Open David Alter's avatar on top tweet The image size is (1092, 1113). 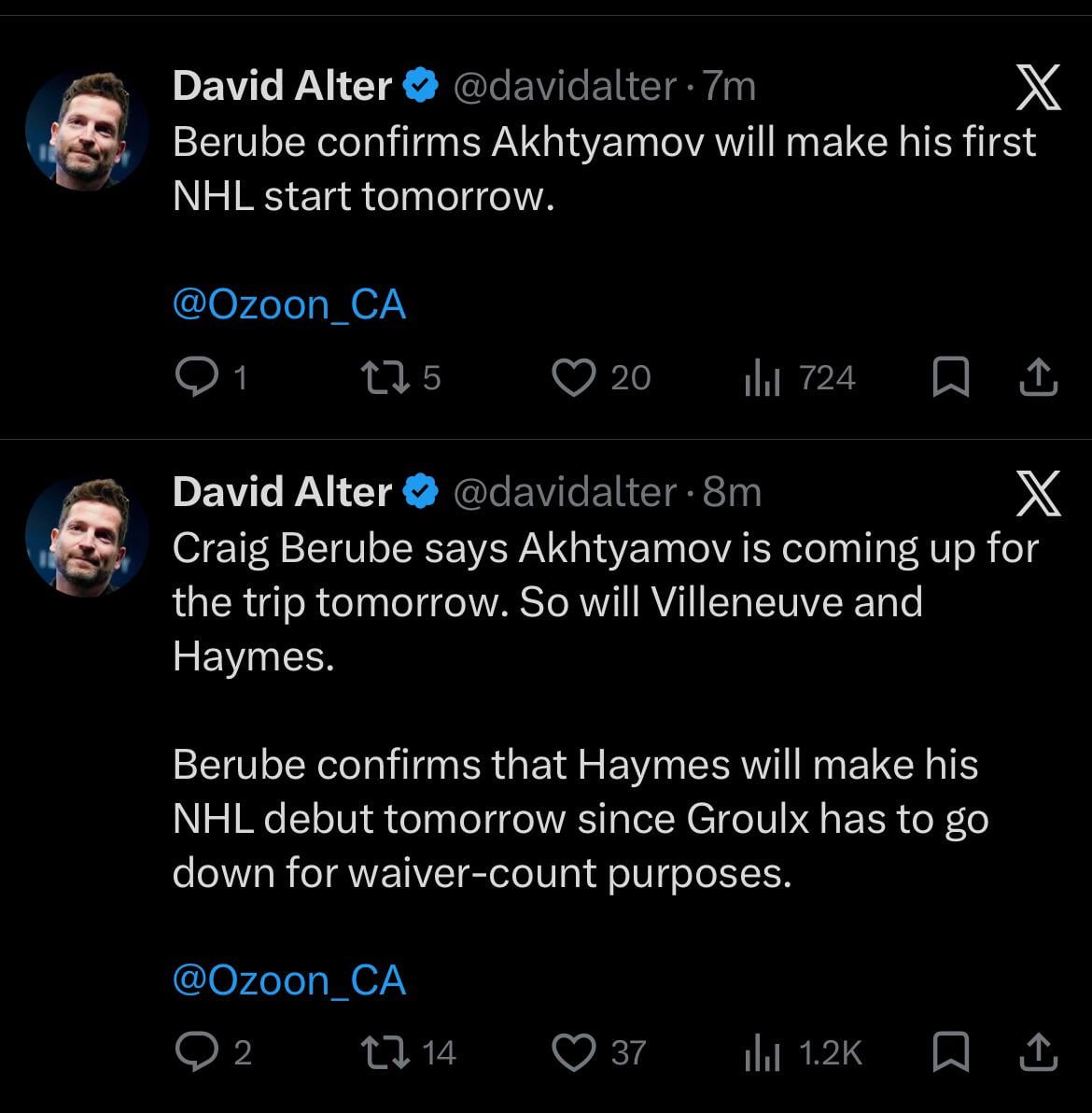click(x=87, y=131)
